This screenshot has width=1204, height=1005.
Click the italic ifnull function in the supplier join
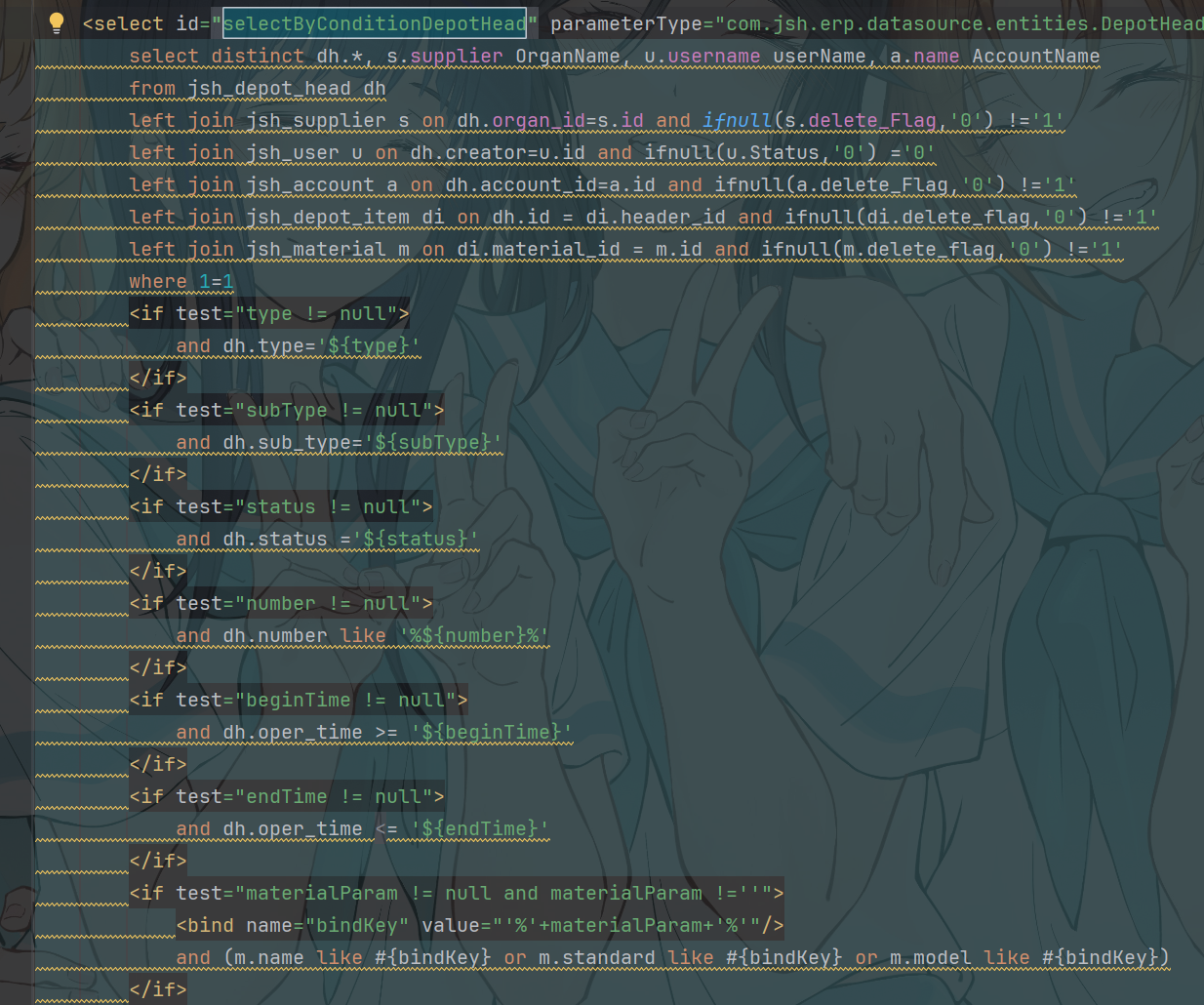[738, 120]
